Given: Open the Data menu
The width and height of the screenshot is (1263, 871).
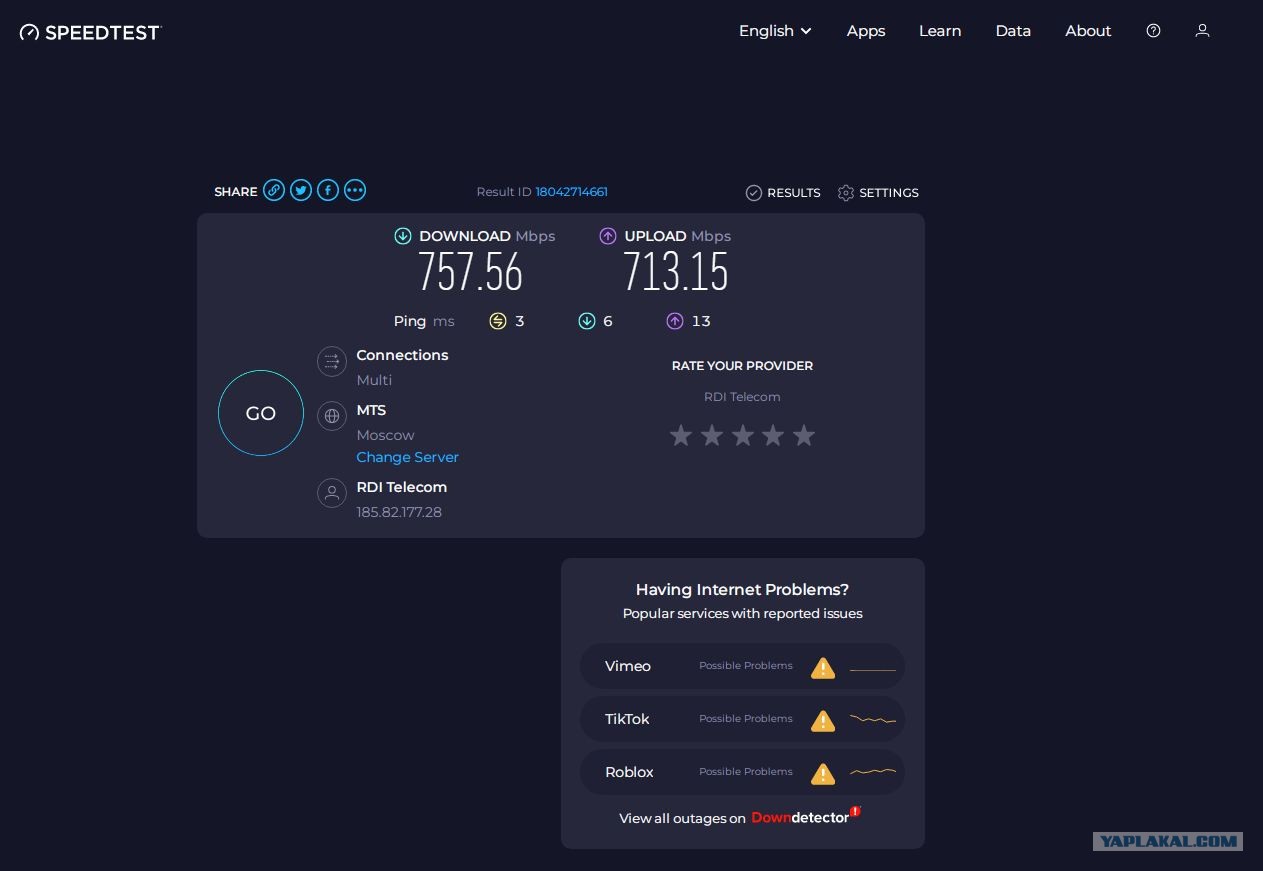Looking at the screenshot, I should (1013, 31).
